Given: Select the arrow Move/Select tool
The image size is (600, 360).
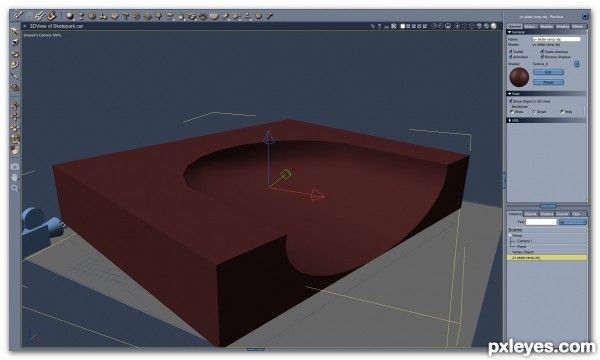Looking at the screenshot, I should point(15,31).
